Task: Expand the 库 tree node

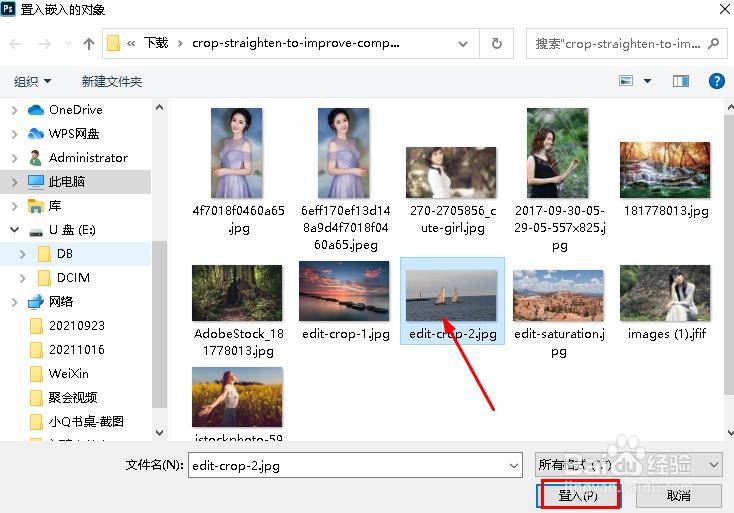Action: pos(14,205)
